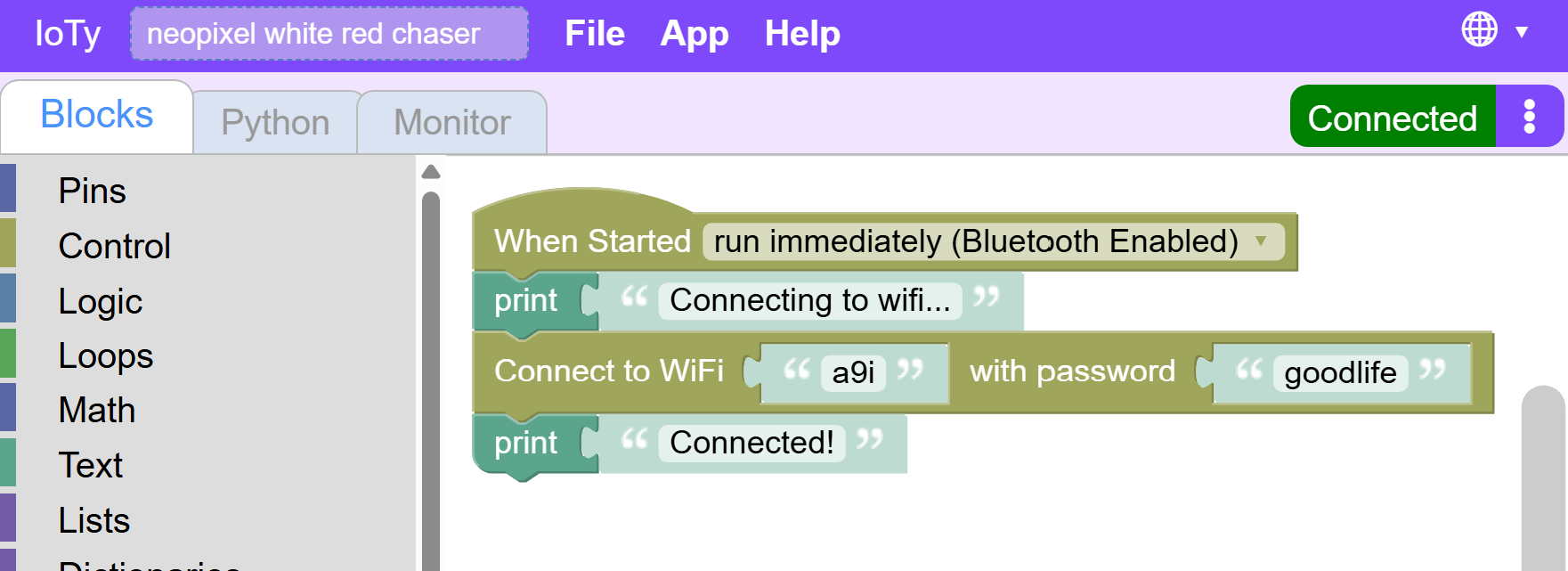Open the Help menu
This screenshot has height=571, width=1568.
click(x=802, y=34)
